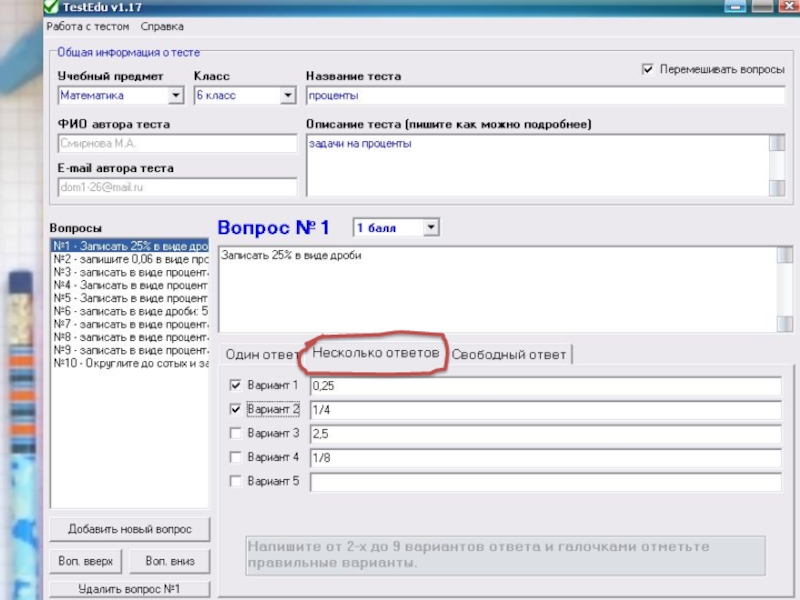800x600 pixels.
Task: Open the 1 балл score dropdown
Action: tap(431, 228)
